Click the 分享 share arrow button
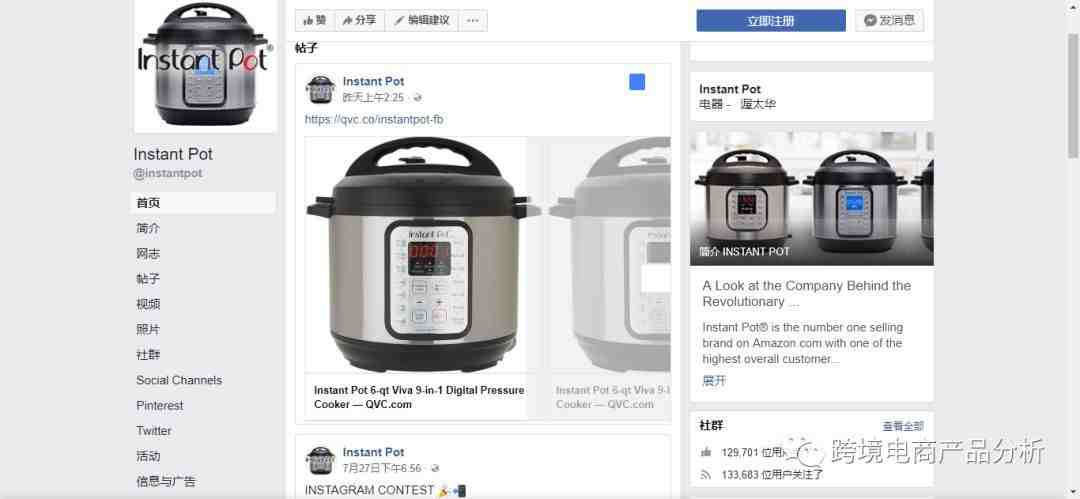This screenshot has width=1080, height=499. pos(360,21)
